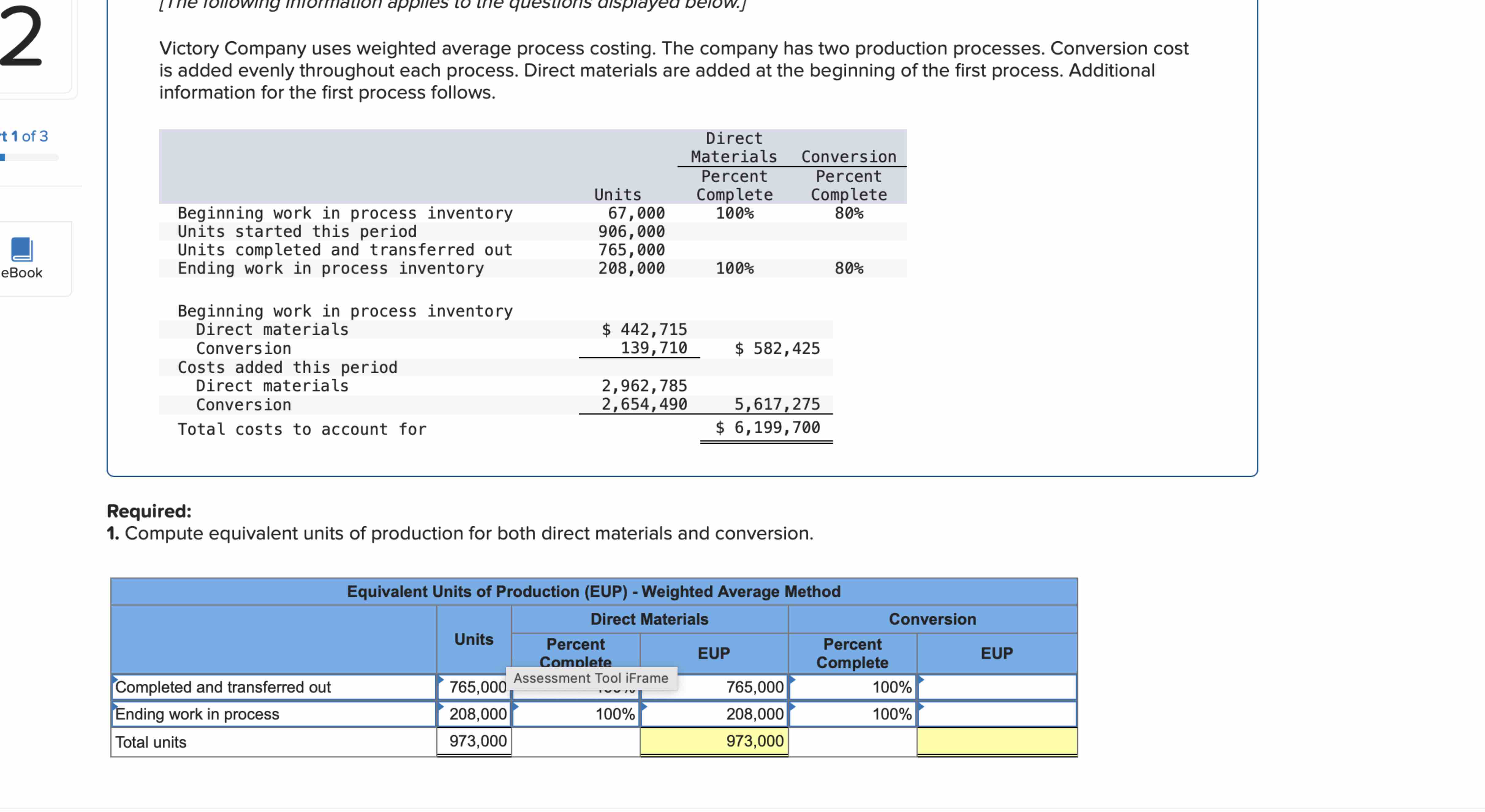Click the Direct Materials EUP 208,000 cell
This screenshot has height=812, width=1485.
(714, 714)
